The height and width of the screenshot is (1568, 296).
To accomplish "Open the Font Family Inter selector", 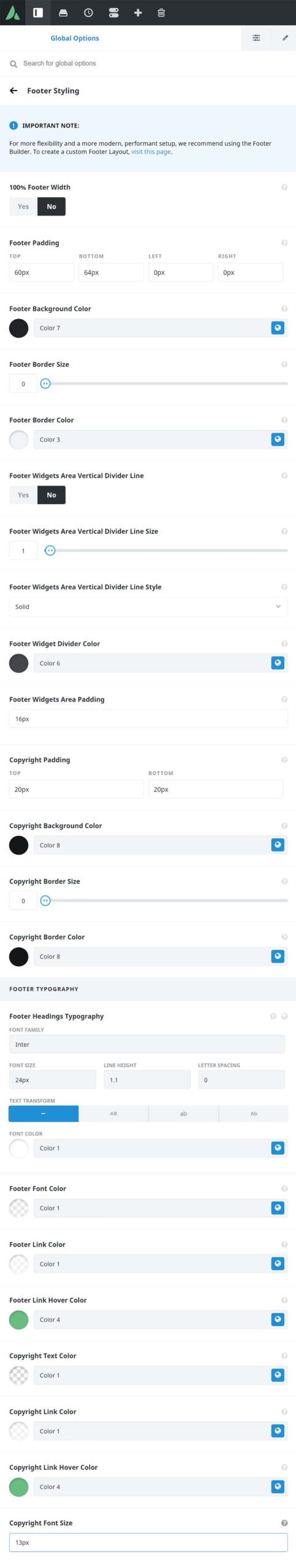I will 147,1044.
